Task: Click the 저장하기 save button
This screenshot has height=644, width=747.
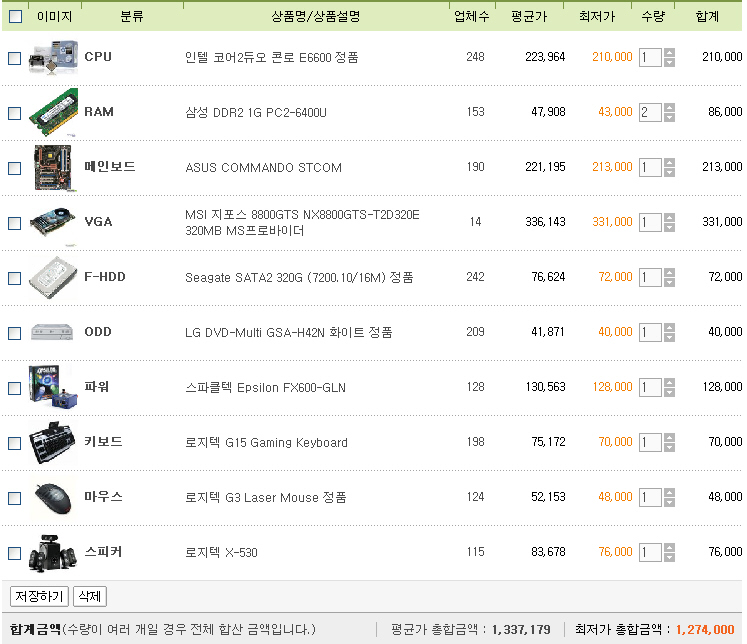Action: click(x=40, y=596)
